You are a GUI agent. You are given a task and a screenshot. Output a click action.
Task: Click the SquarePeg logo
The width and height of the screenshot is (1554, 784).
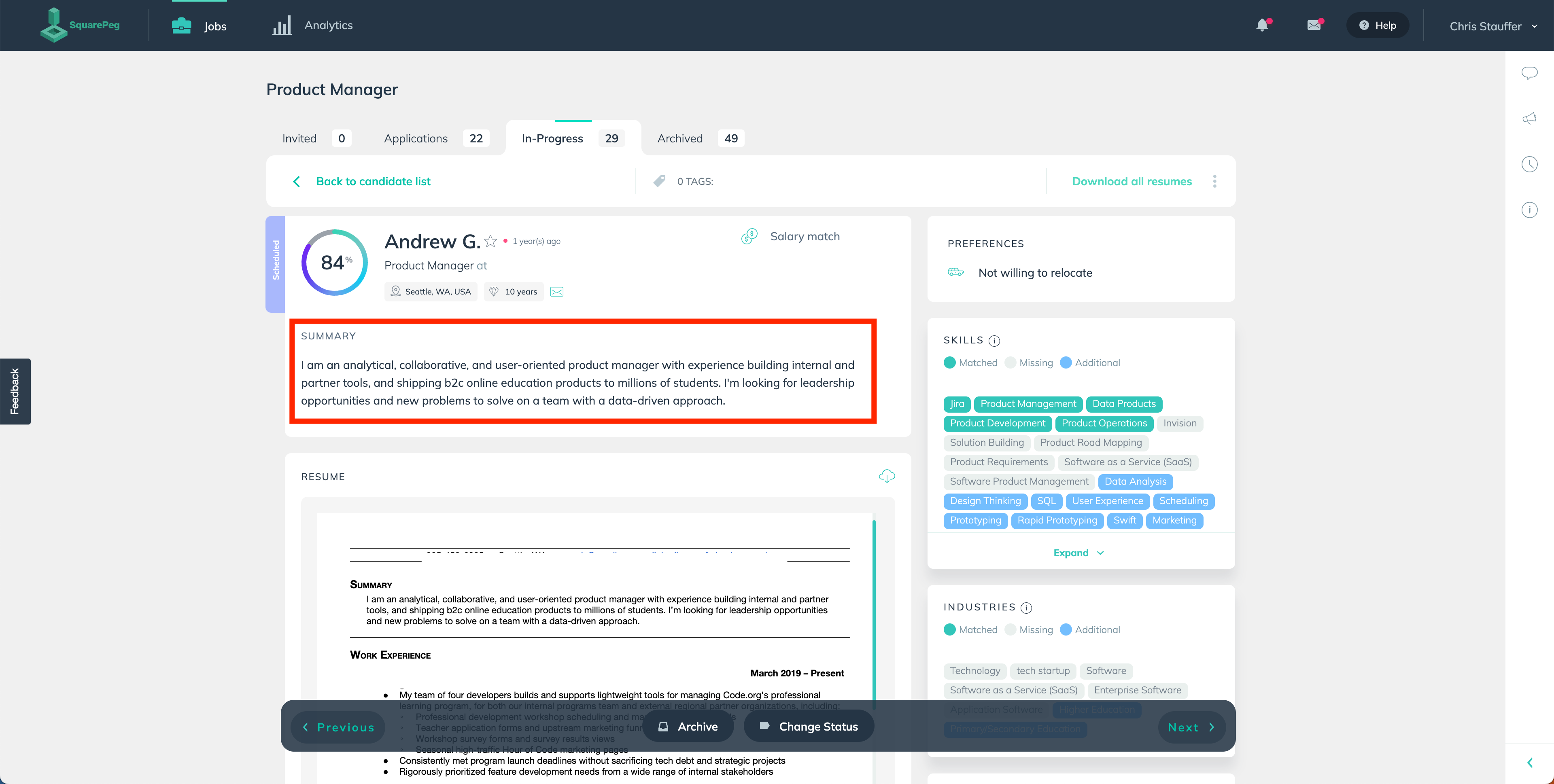pos(80,25)
